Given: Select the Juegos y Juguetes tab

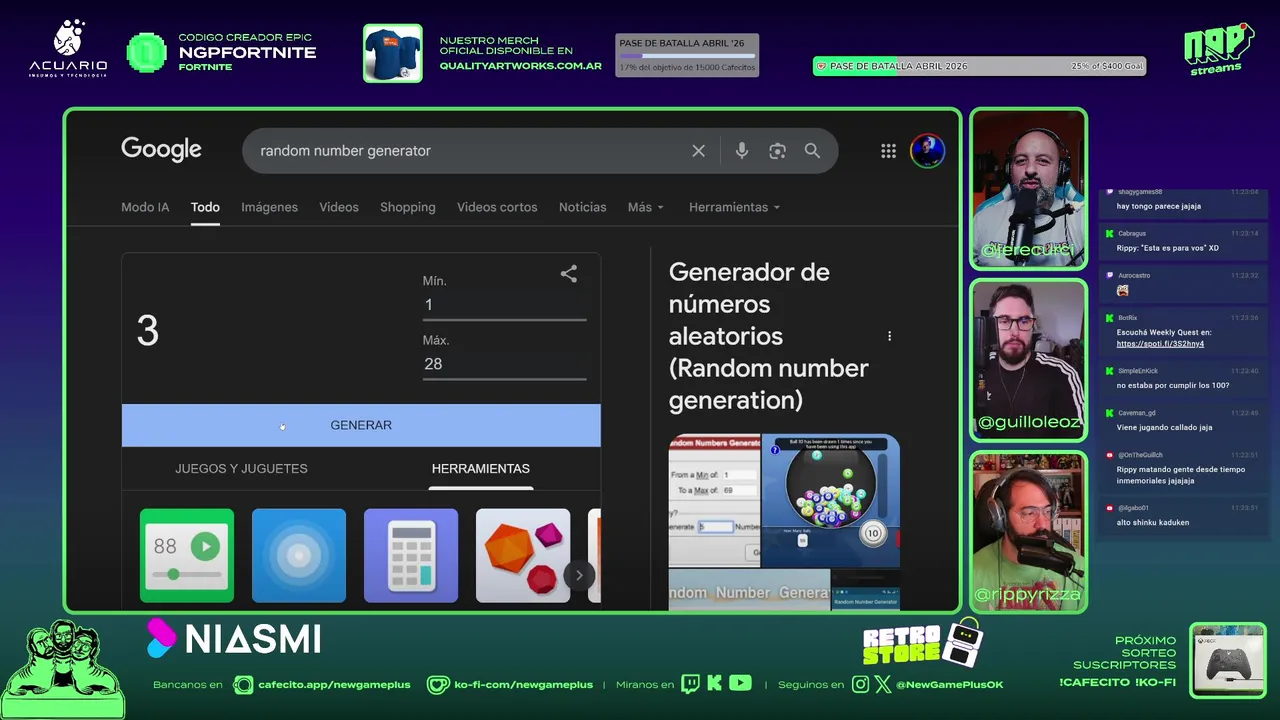Looking at the screenshot, I should 241,468.
